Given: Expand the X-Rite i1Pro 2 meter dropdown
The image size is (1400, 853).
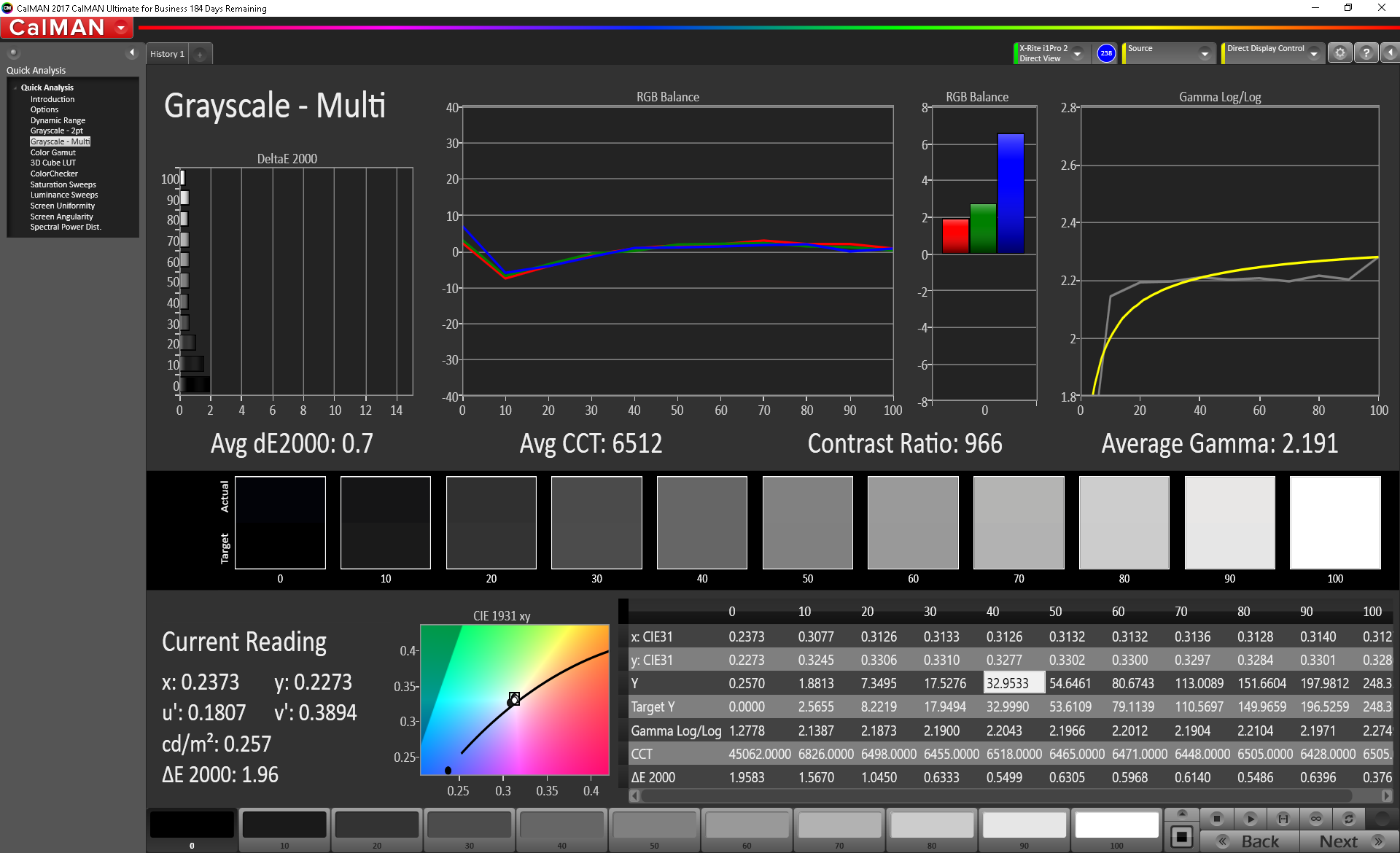Looking at the screenshot, I should pyautogui.click(x=1078, y=54).
